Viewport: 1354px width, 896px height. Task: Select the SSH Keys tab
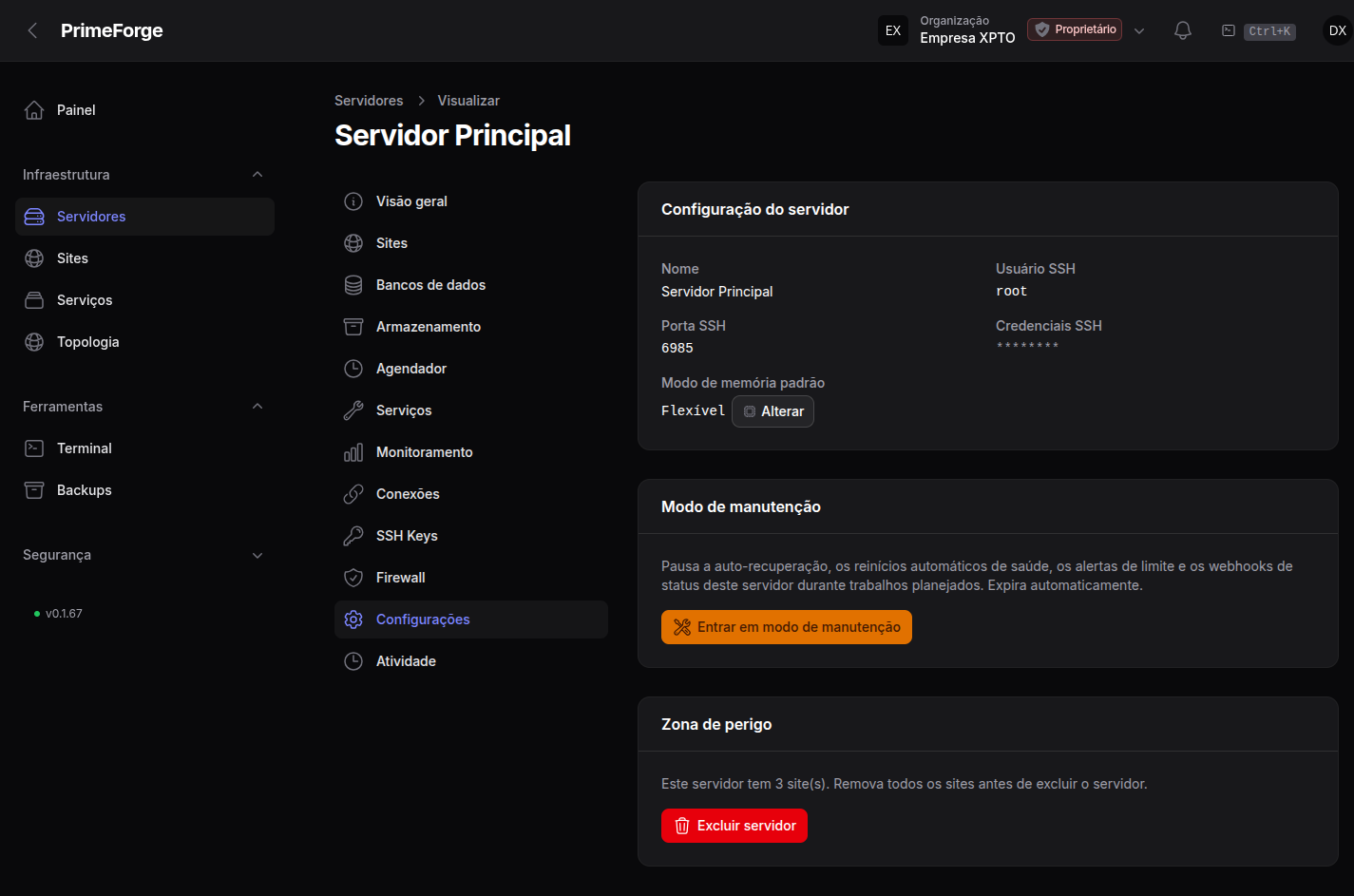tap(471, 536)
